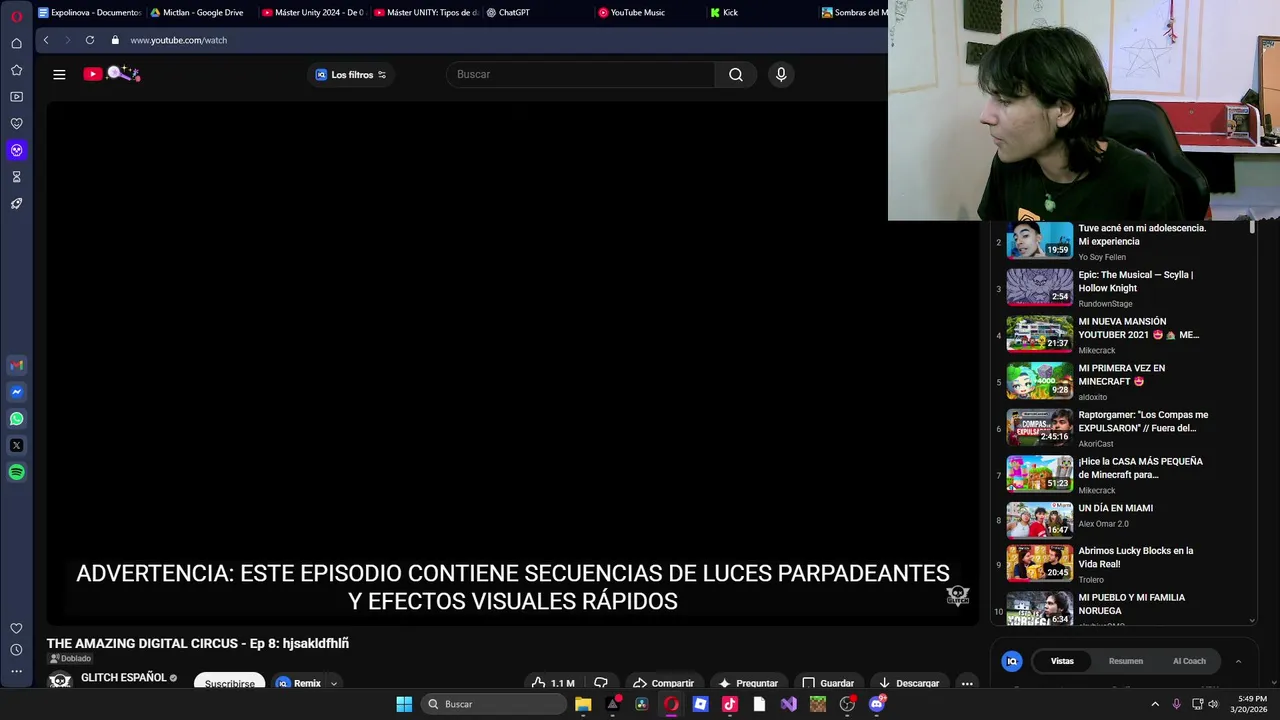
Task: Open the vidIQ blue logo in side panel
Action: [x=1012, y=661]
